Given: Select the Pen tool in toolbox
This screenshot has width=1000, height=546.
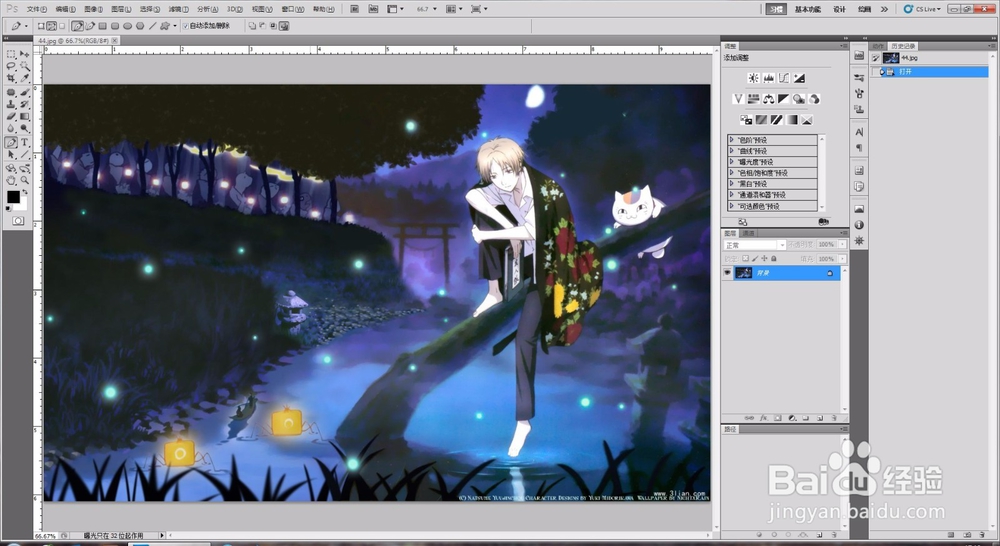Looking at the screenshot, I should [x=10, y=142].
